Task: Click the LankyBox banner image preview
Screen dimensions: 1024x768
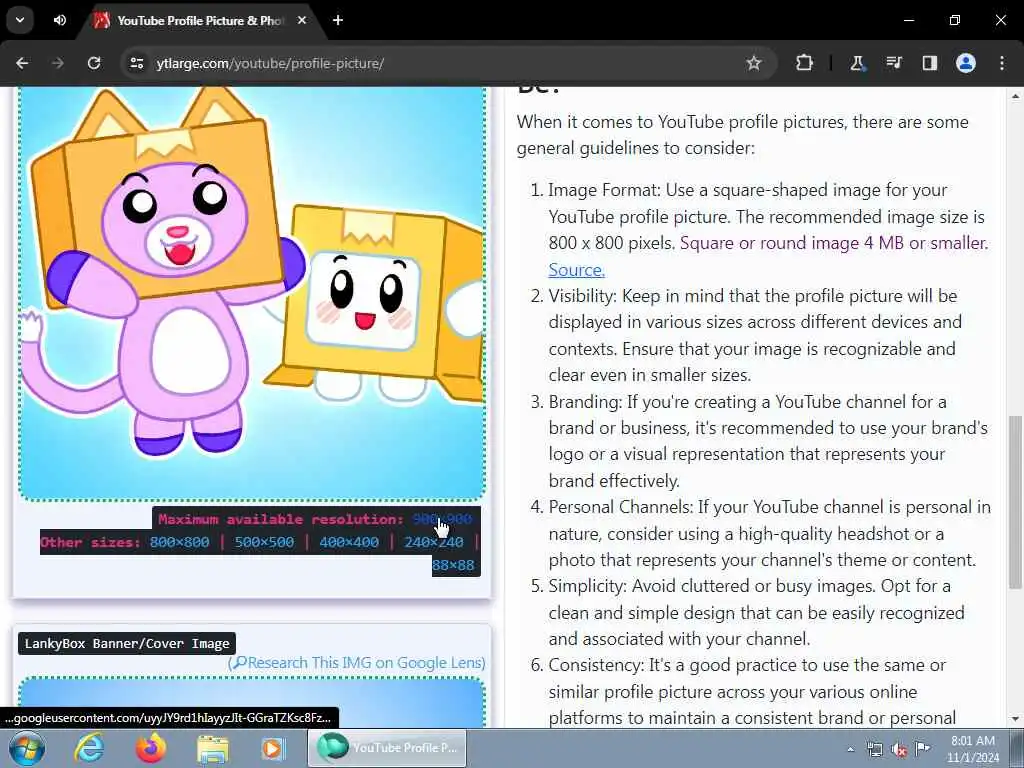Action: tap(252, 702)
